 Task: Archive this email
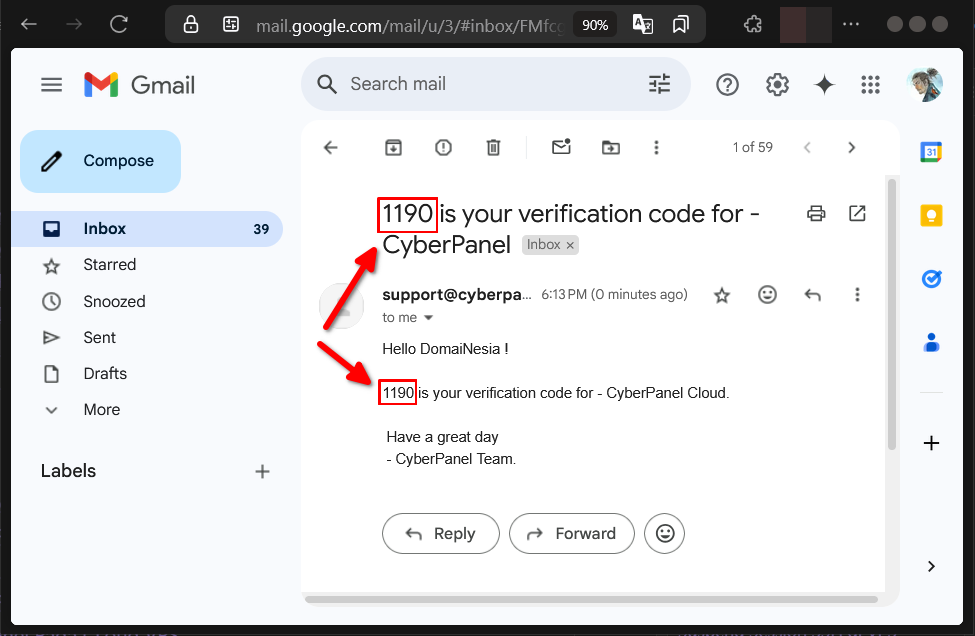(x=394, y=147)
